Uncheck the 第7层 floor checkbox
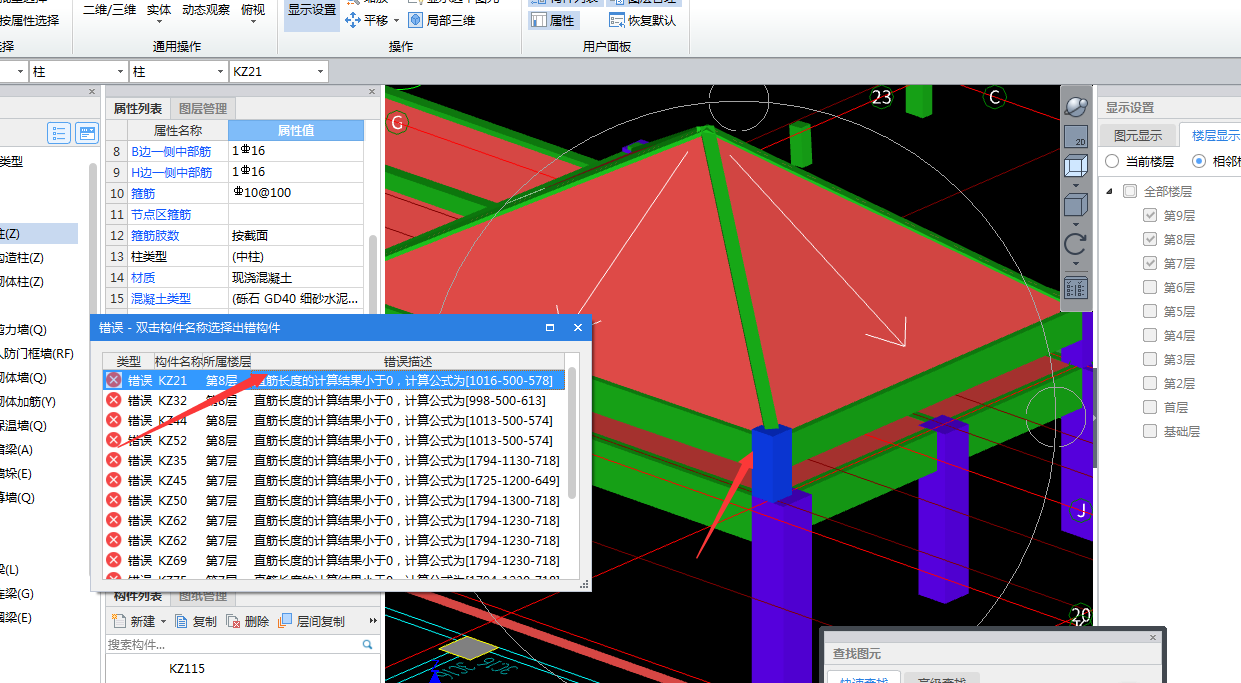 click(x=1150, y=263)
